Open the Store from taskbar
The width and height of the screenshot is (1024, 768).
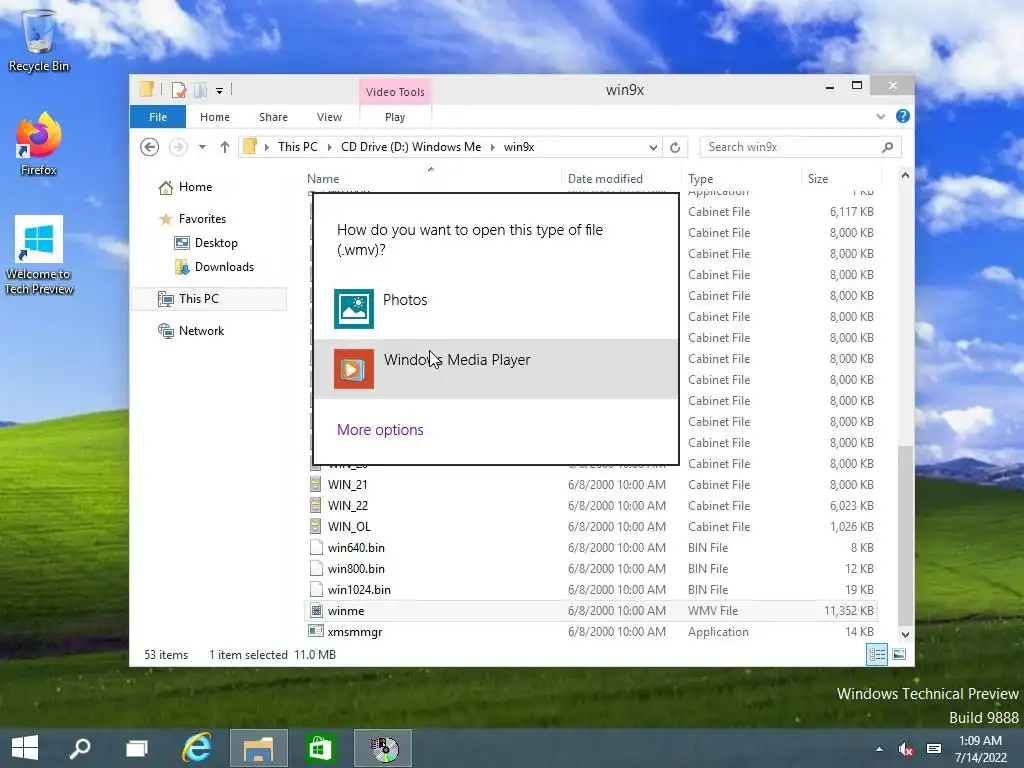(x=320, y=748)
